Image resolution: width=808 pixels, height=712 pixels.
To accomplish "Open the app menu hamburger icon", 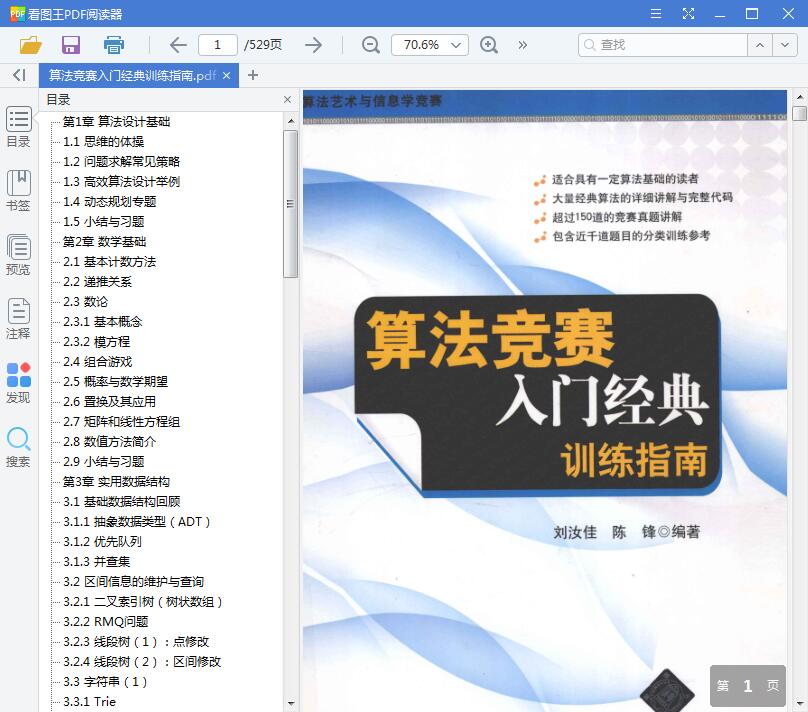I will (655, 13).
